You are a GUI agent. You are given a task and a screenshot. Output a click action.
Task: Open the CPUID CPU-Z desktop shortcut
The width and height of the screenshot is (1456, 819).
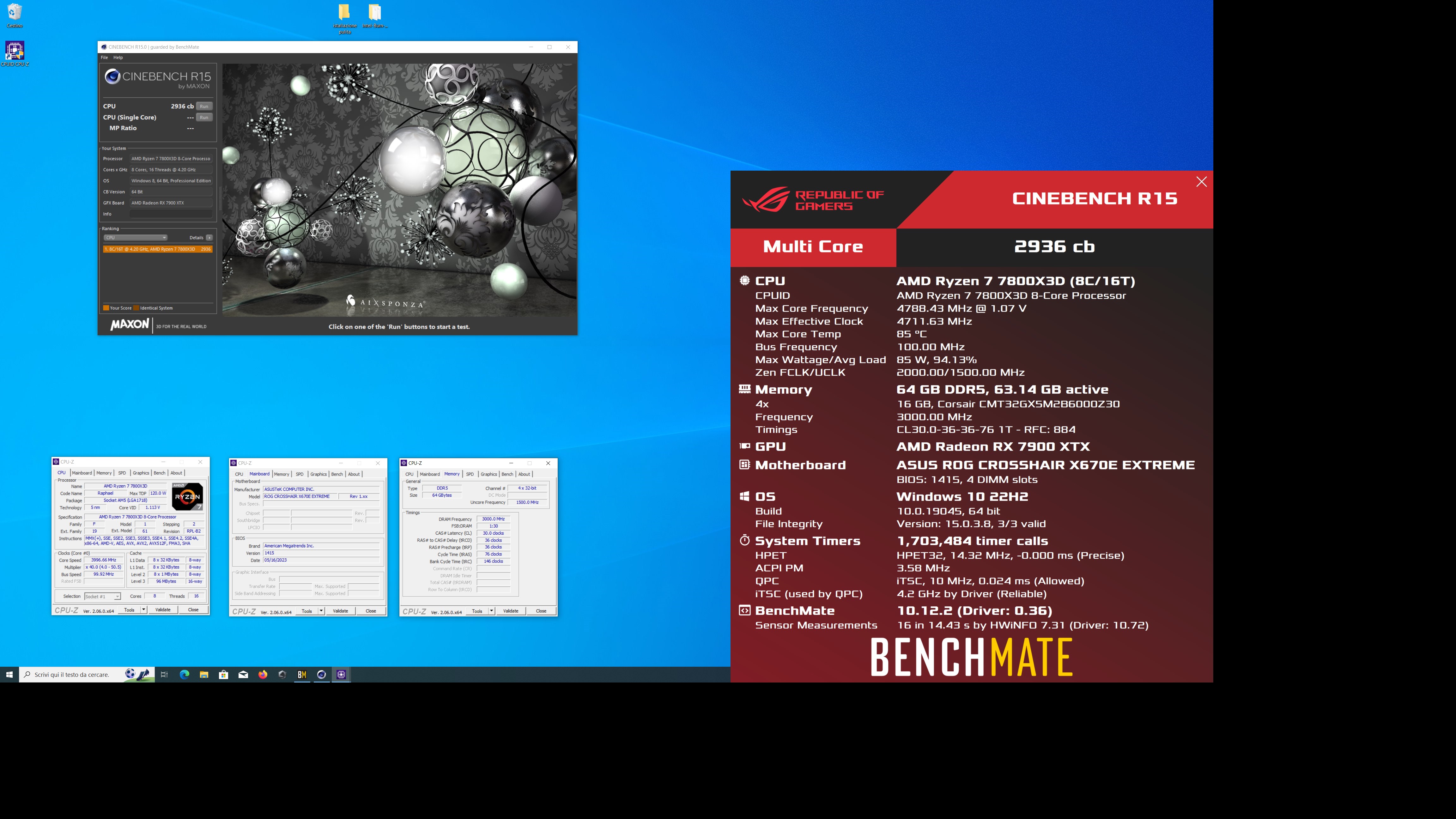15,54
